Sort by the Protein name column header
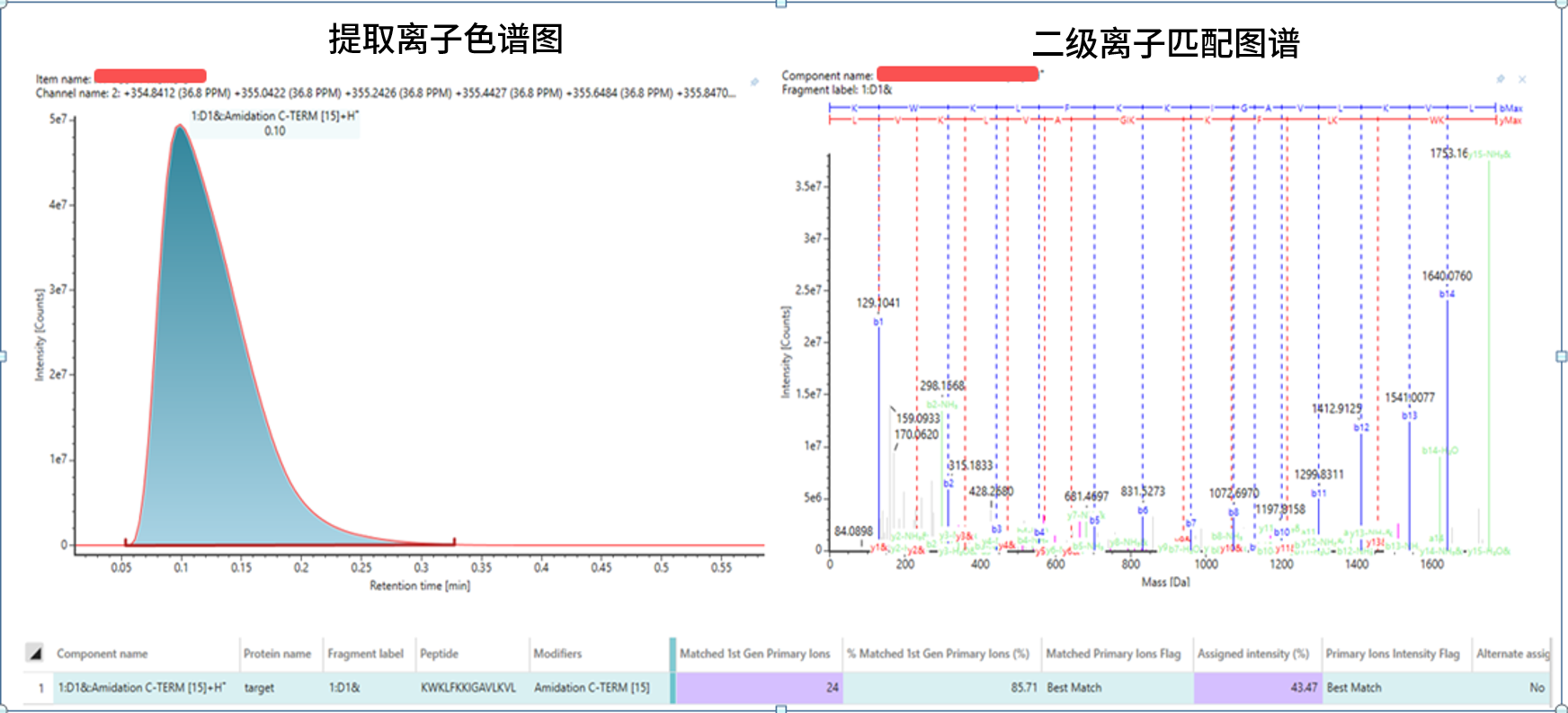1568x713 pixels. click(277, 654)
